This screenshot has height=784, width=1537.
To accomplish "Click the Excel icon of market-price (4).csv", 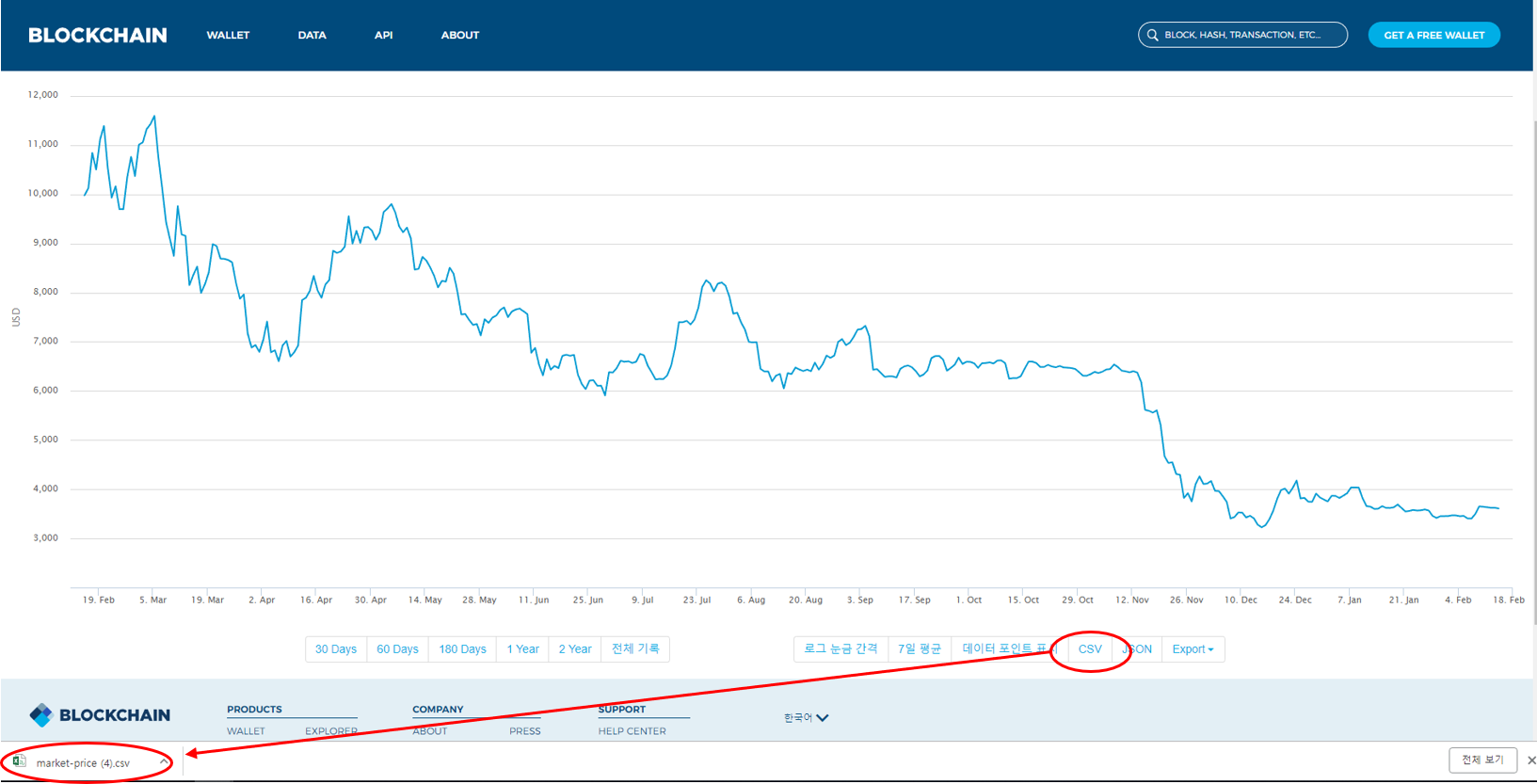I will click(20, 761).
